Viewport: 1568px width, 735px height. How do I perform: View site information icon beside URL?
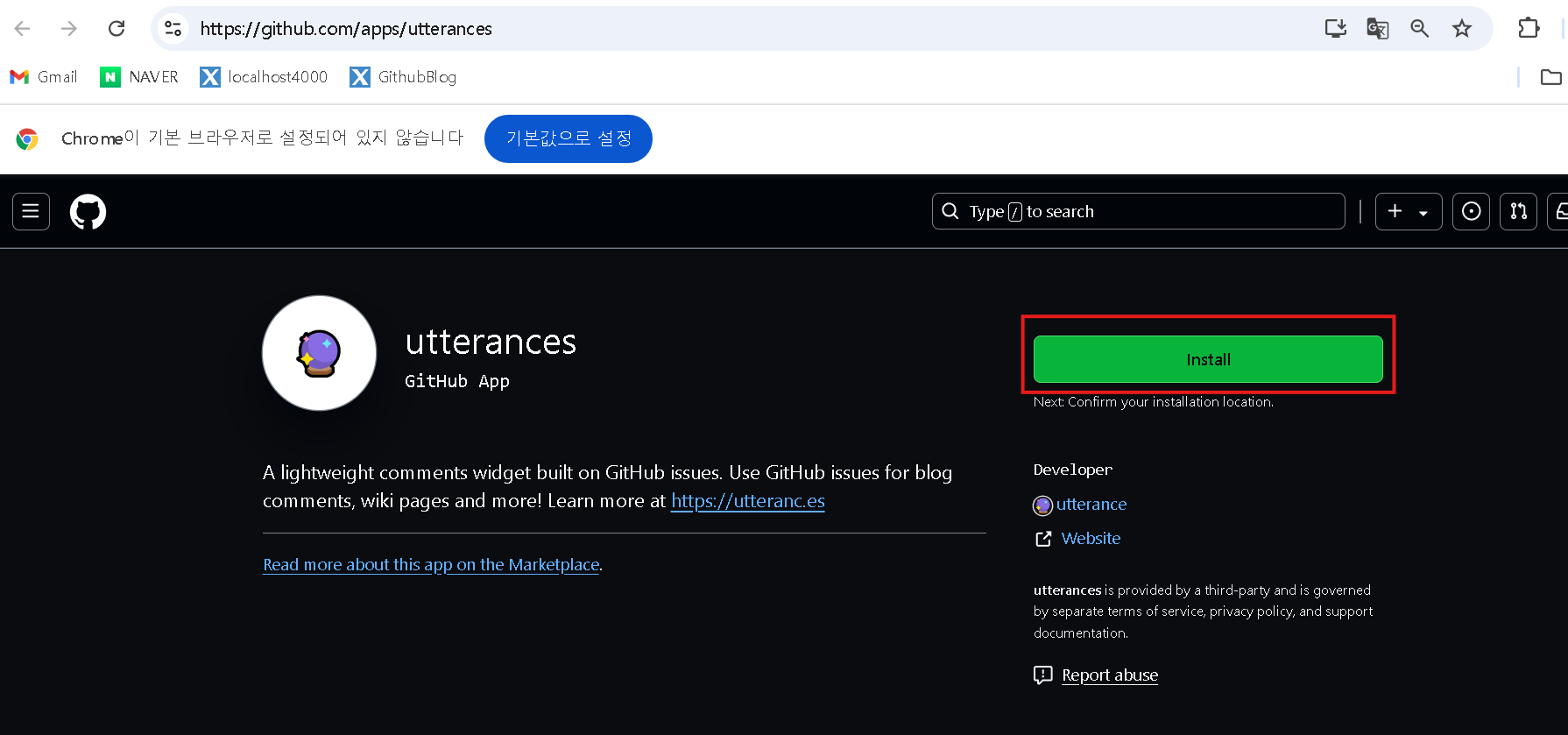click(x=173, y=29)
